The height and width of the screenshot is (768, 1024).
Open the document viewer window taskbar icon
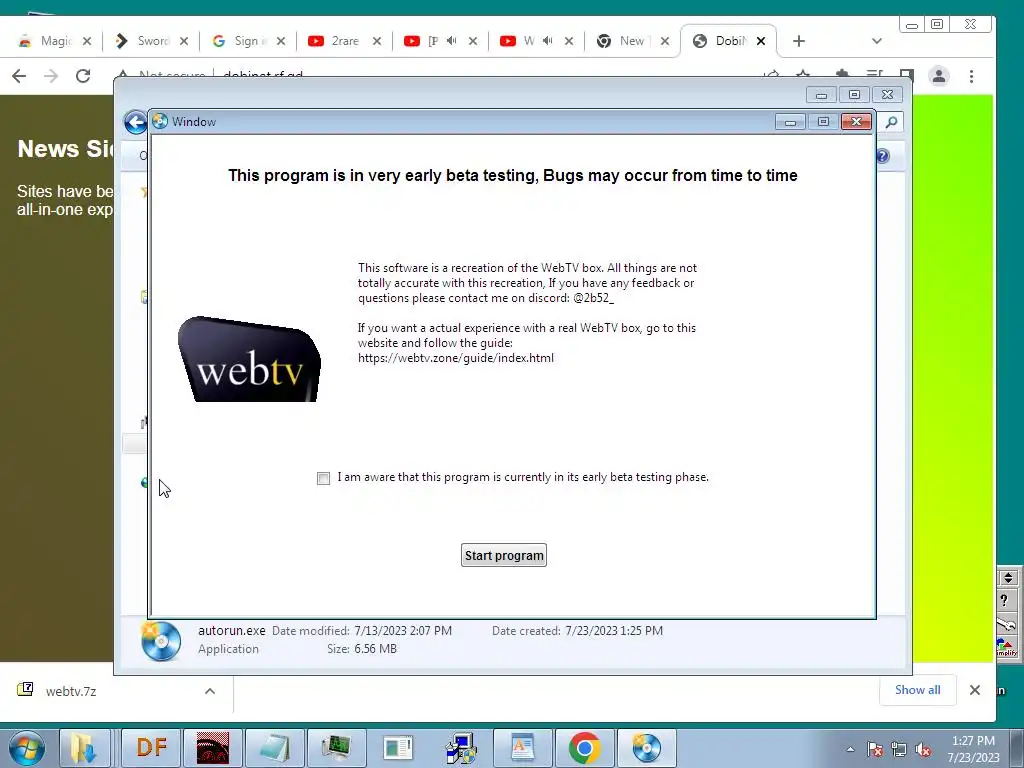pyautogui.click(x=398, y=748)
